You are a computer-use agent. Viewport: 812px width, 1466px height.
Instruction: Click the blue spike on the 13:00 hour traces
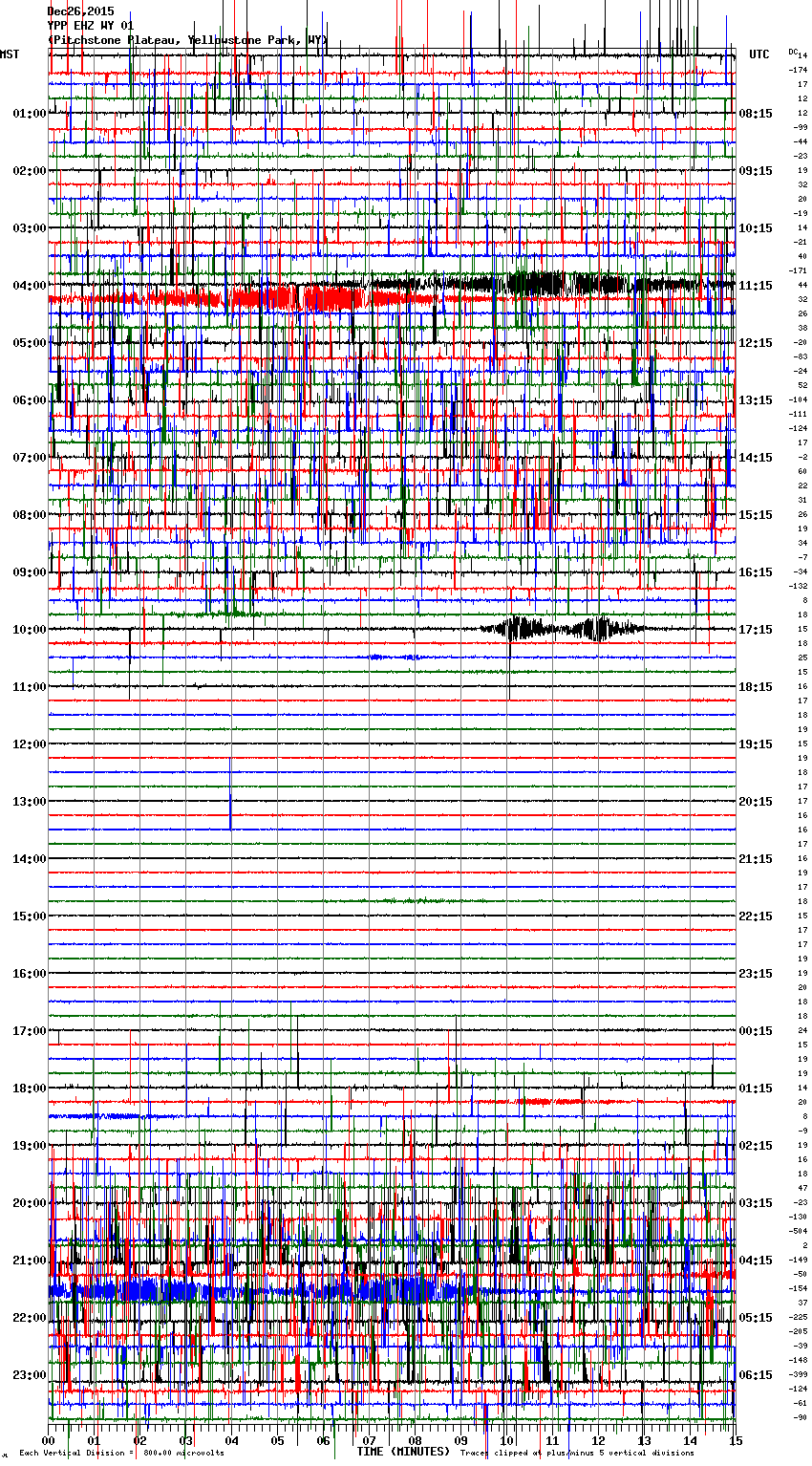pos(230,793)
